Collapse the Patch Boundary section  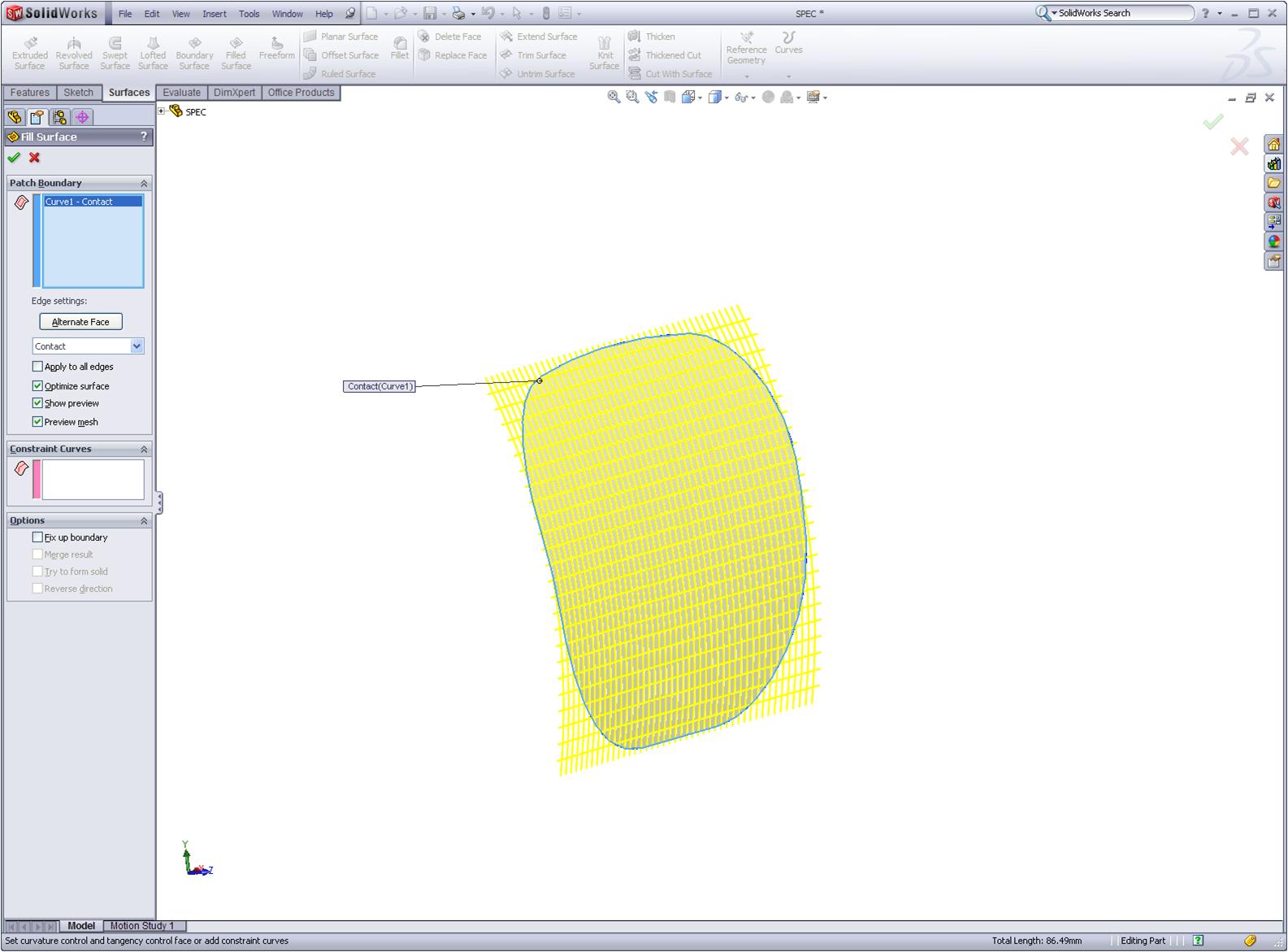click(144, 183)
